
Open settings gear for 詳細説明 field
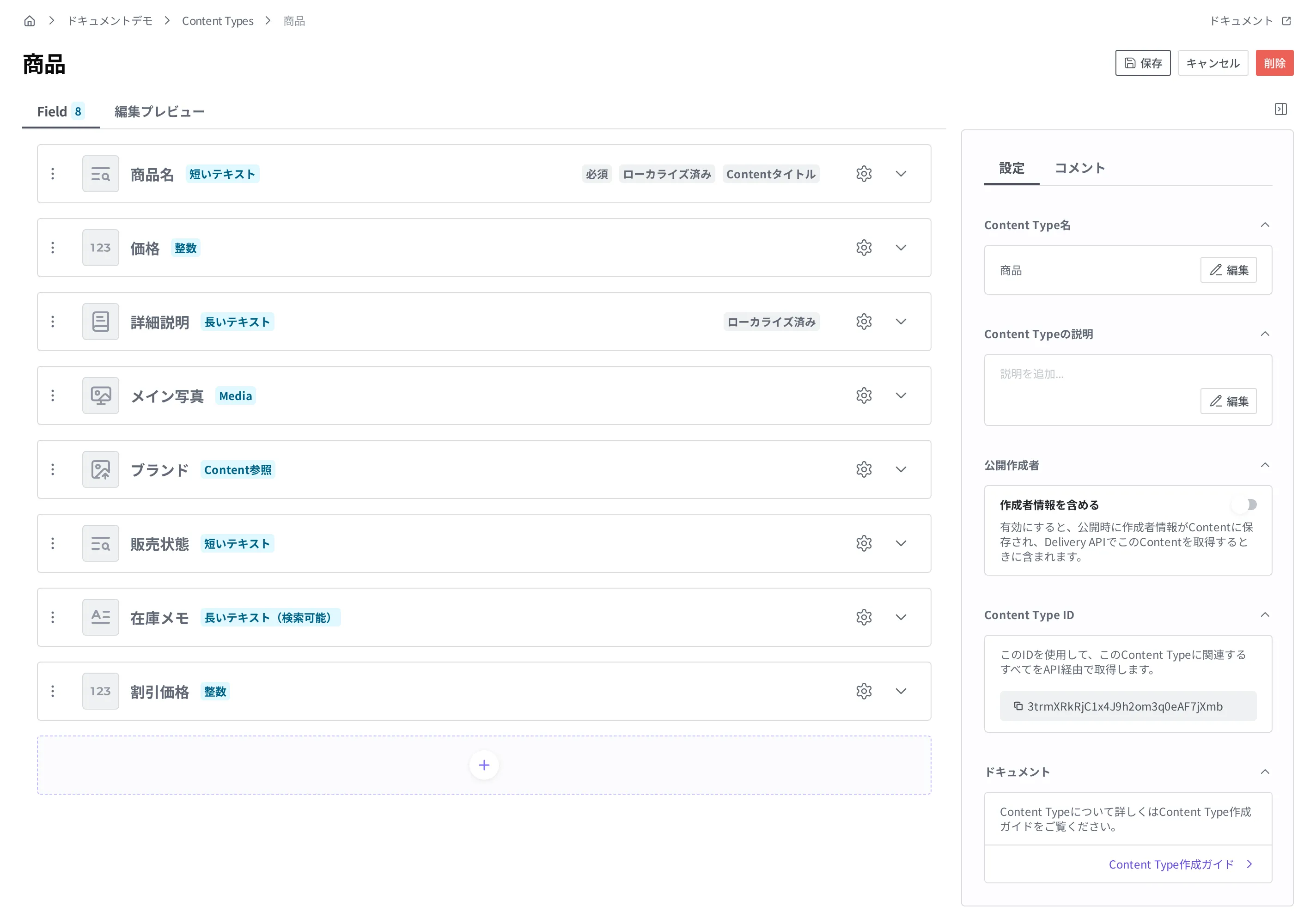tap(864, 322)
